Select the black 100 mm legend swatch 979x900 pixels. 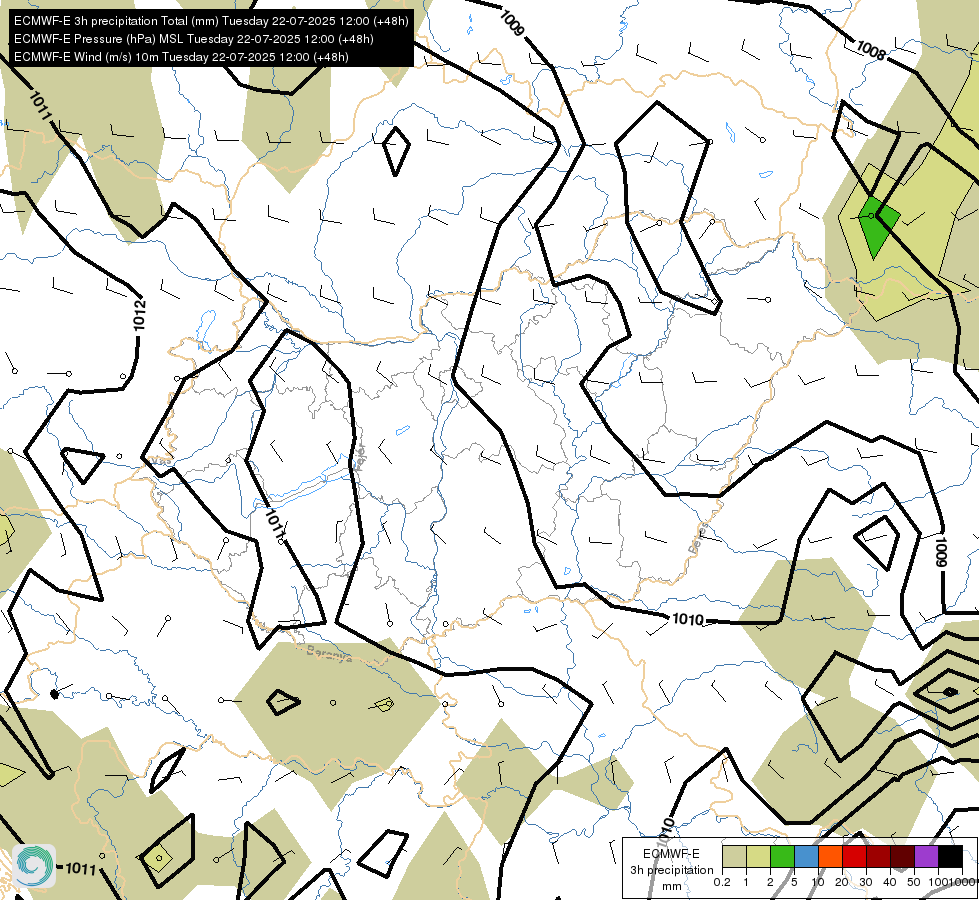pyautogui.click(x=950, y=856)
